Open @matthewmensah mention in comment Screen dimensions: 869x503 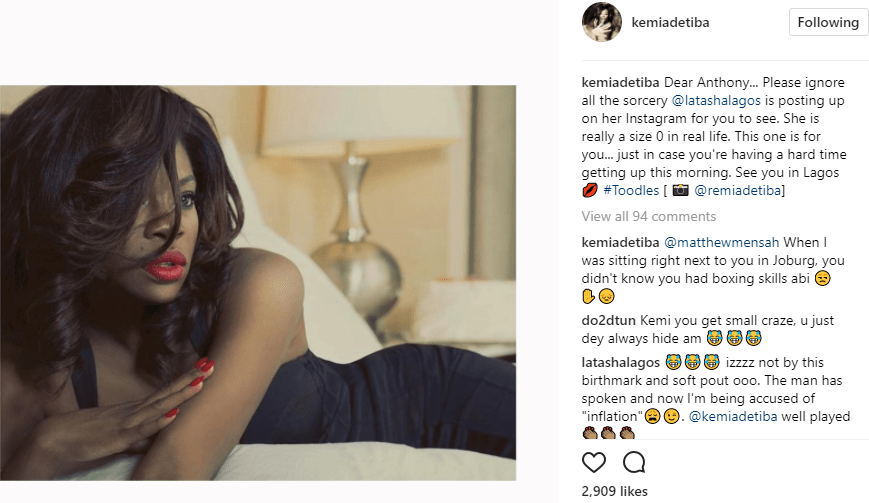721,242
